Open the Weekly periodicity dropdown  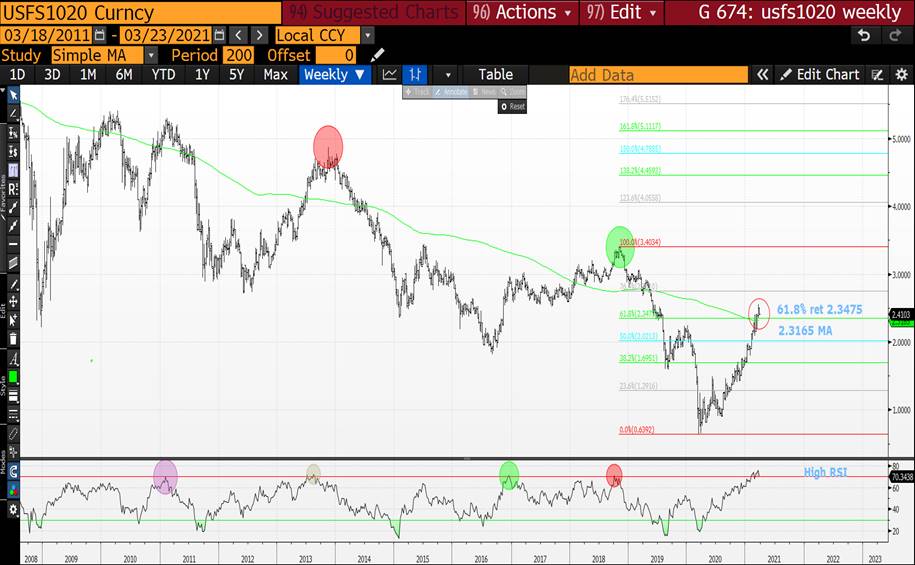tap(335, 75)
